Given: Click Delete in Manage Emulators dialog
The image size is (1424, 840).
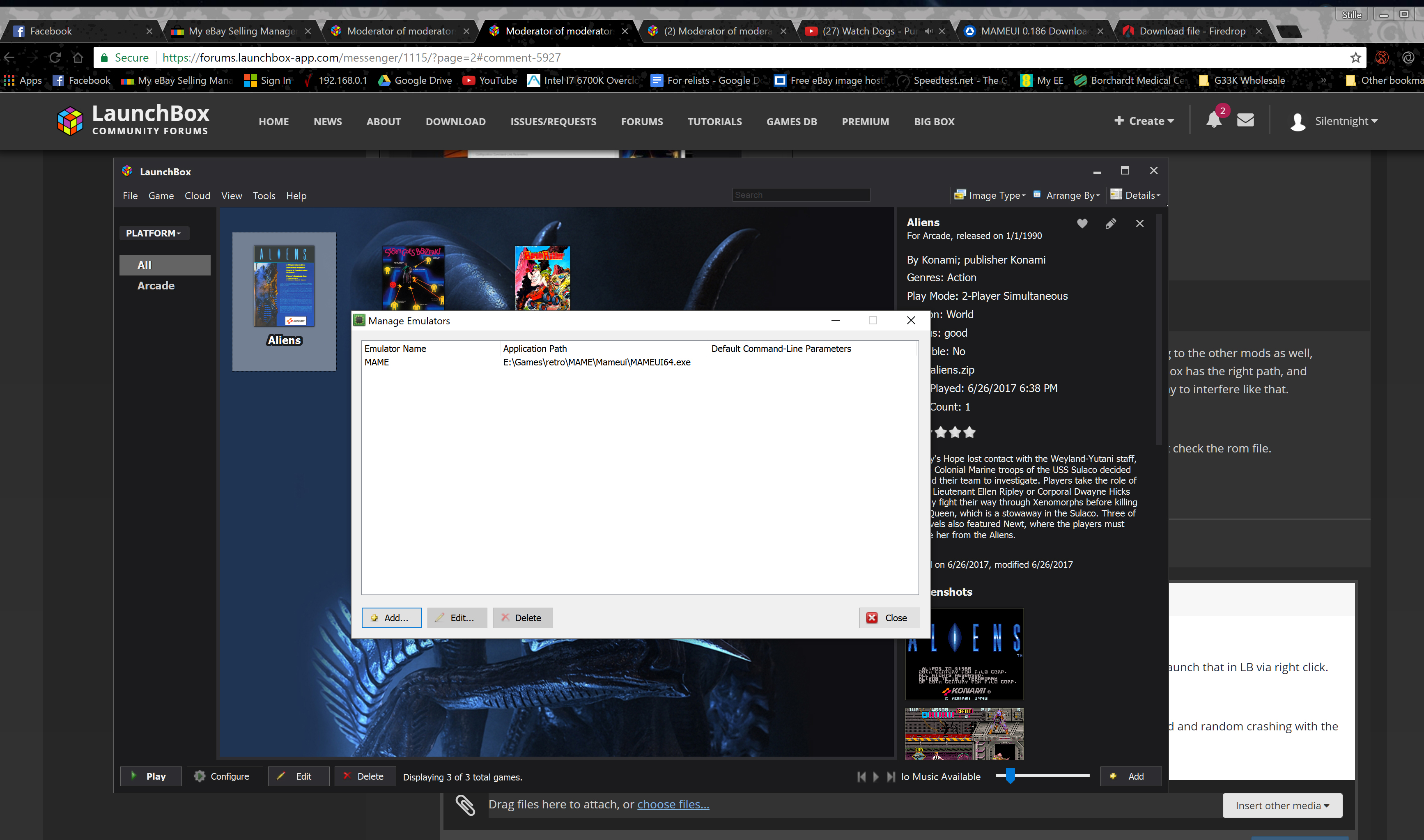Looking at the screenshot, I should 522,618.
